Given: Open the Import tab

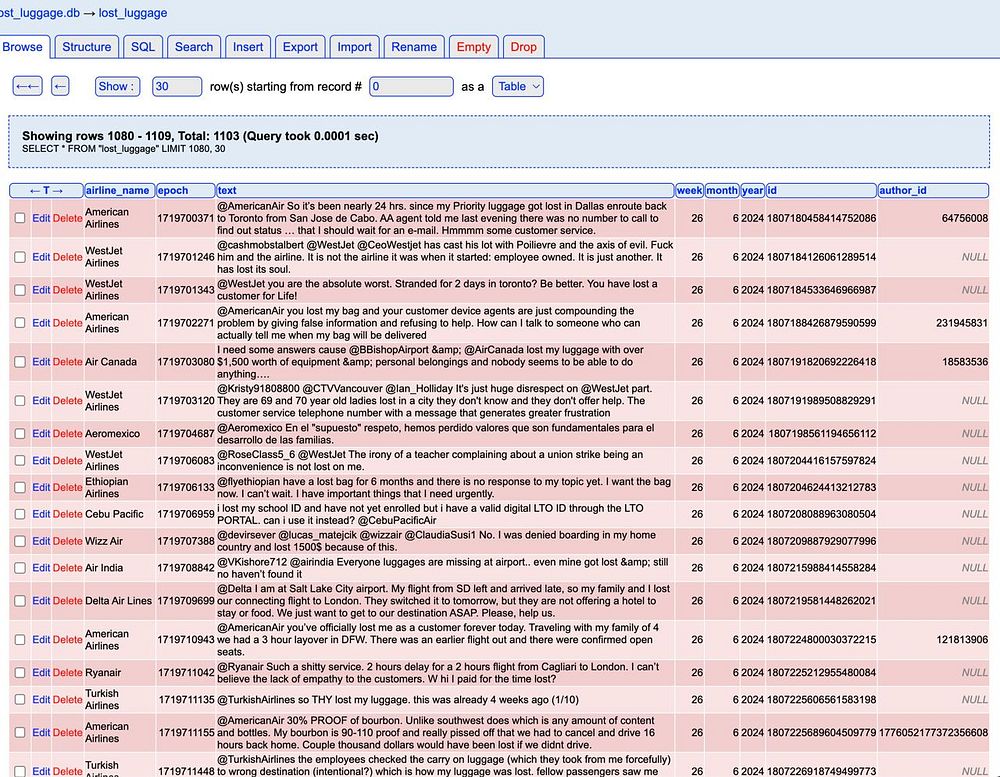Looking at the screenshot, I should pos(354,47).
